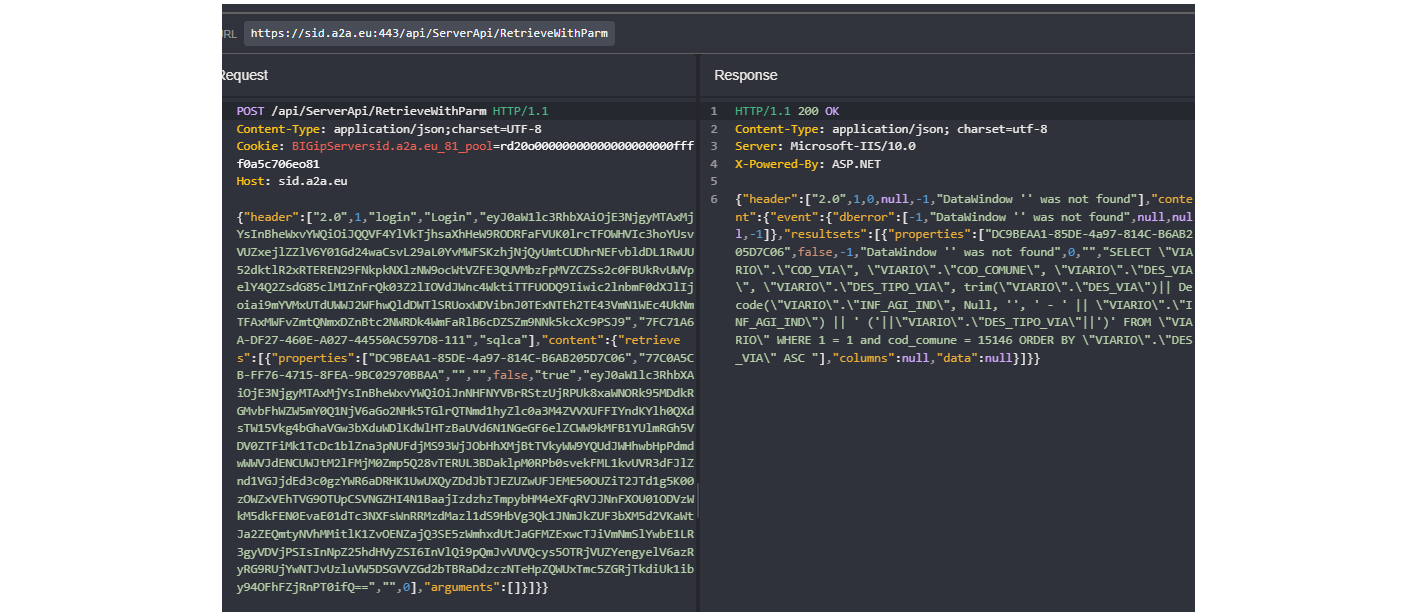Image resolution: width=1416 pixels, height=616 pixels.
Task: Click the URL field with sid.a2a.eu address
Action: (x=428, y=33)
